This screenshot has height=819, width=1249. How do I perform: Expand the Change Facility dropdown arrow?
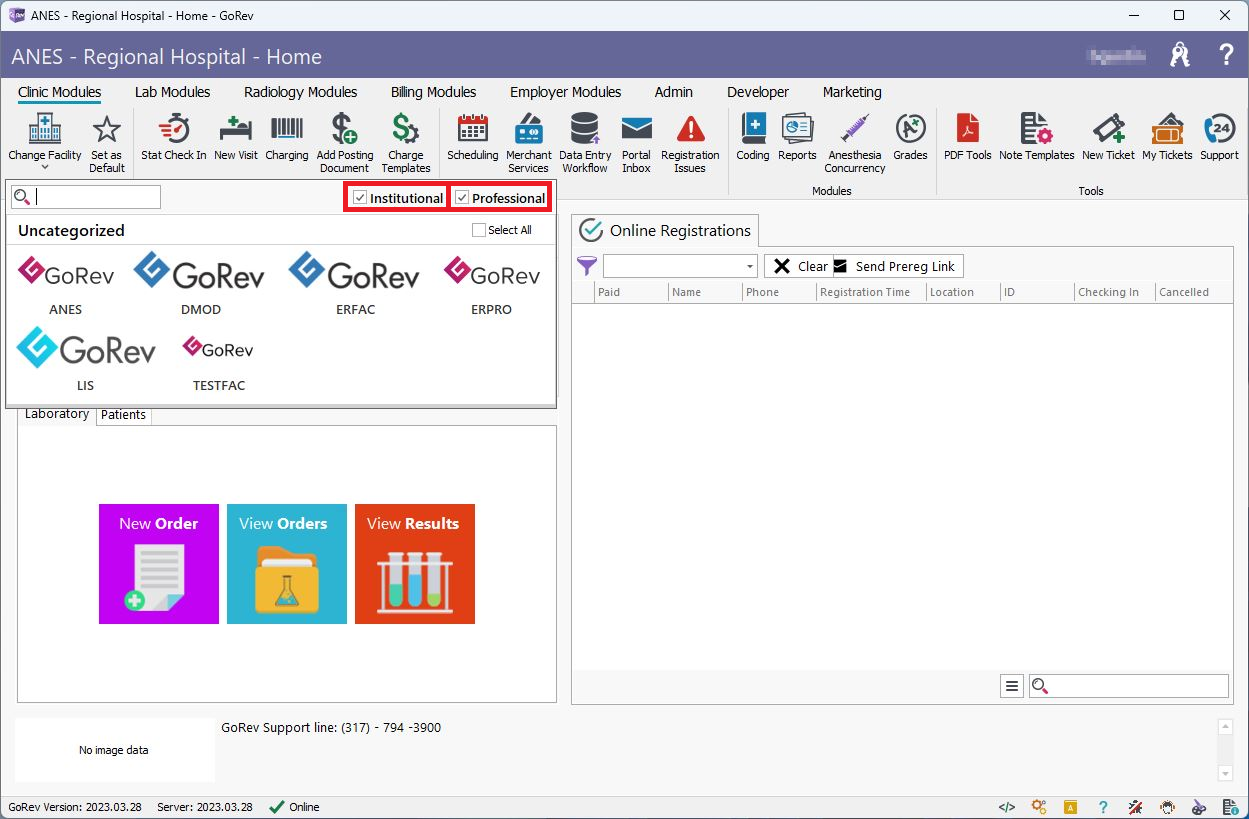tap(45, 168)
